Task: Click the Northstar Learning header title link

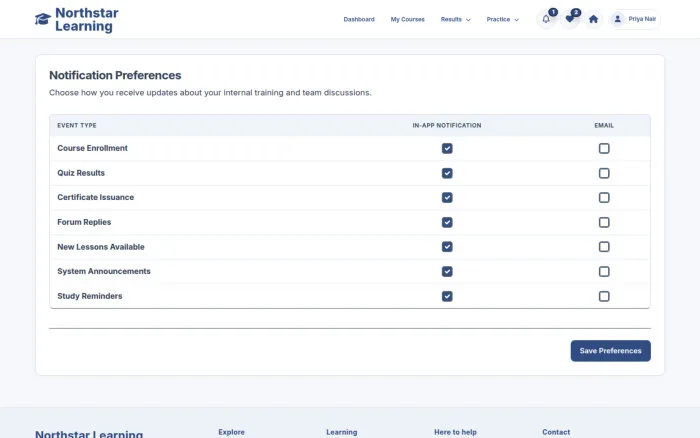Action: point(87,19)
